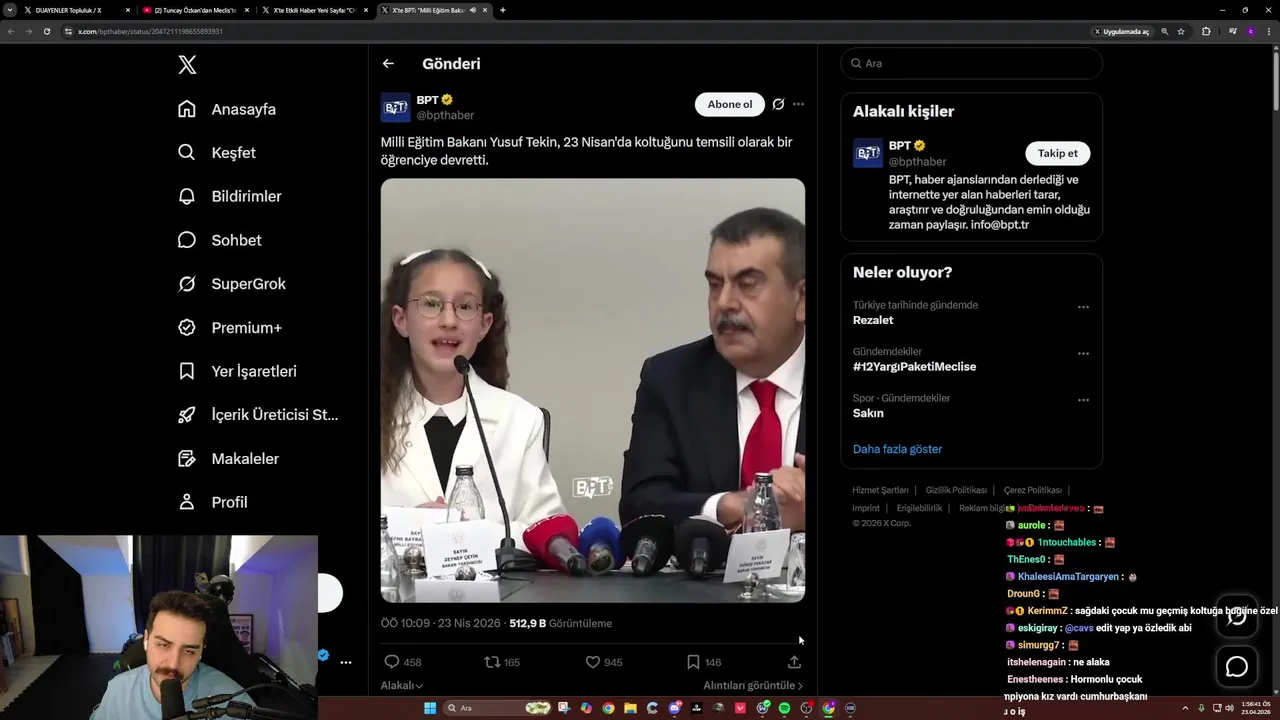This screenshot has width=1280, height=720.
Task: Open more options for Rezalet trend
Action: tap(1083, 307)
